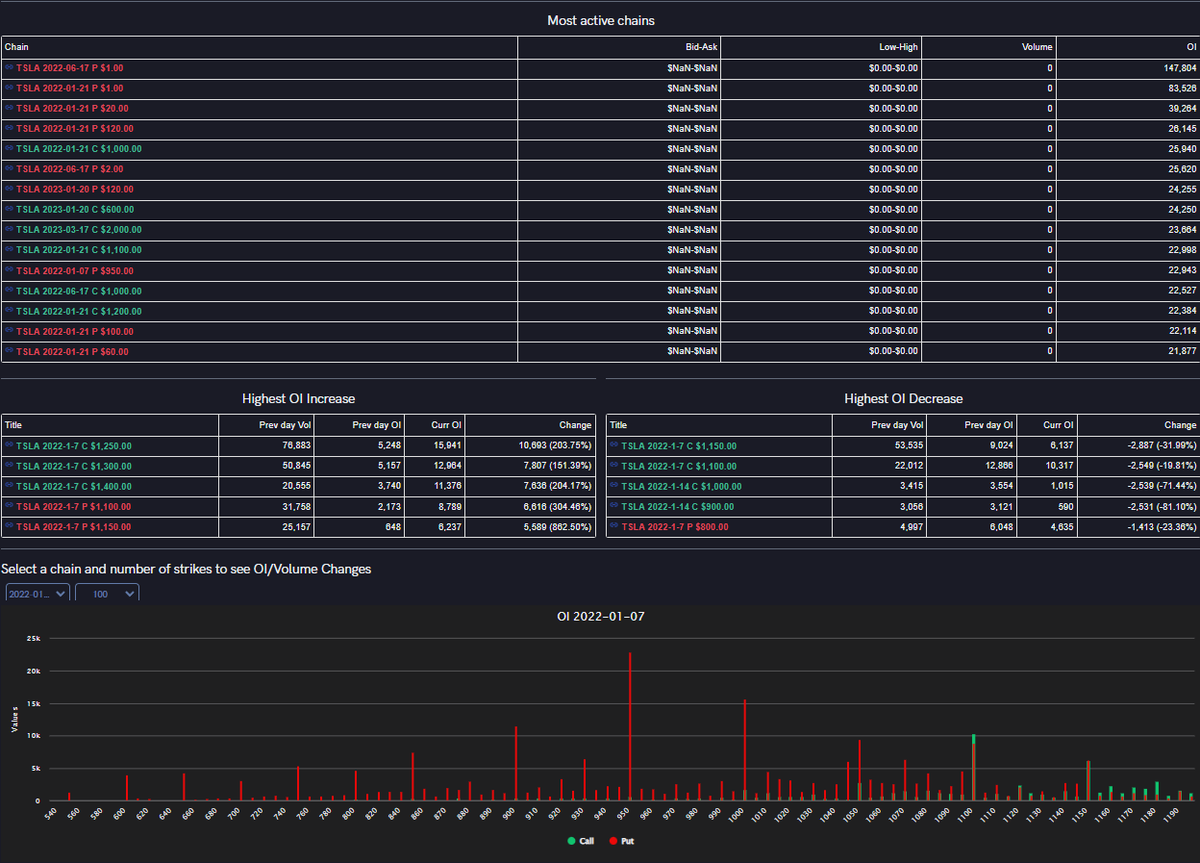This screenshot has width=1200, height=863.
Task: Click the Highest OI Increase heading
Action: point(298,398)
